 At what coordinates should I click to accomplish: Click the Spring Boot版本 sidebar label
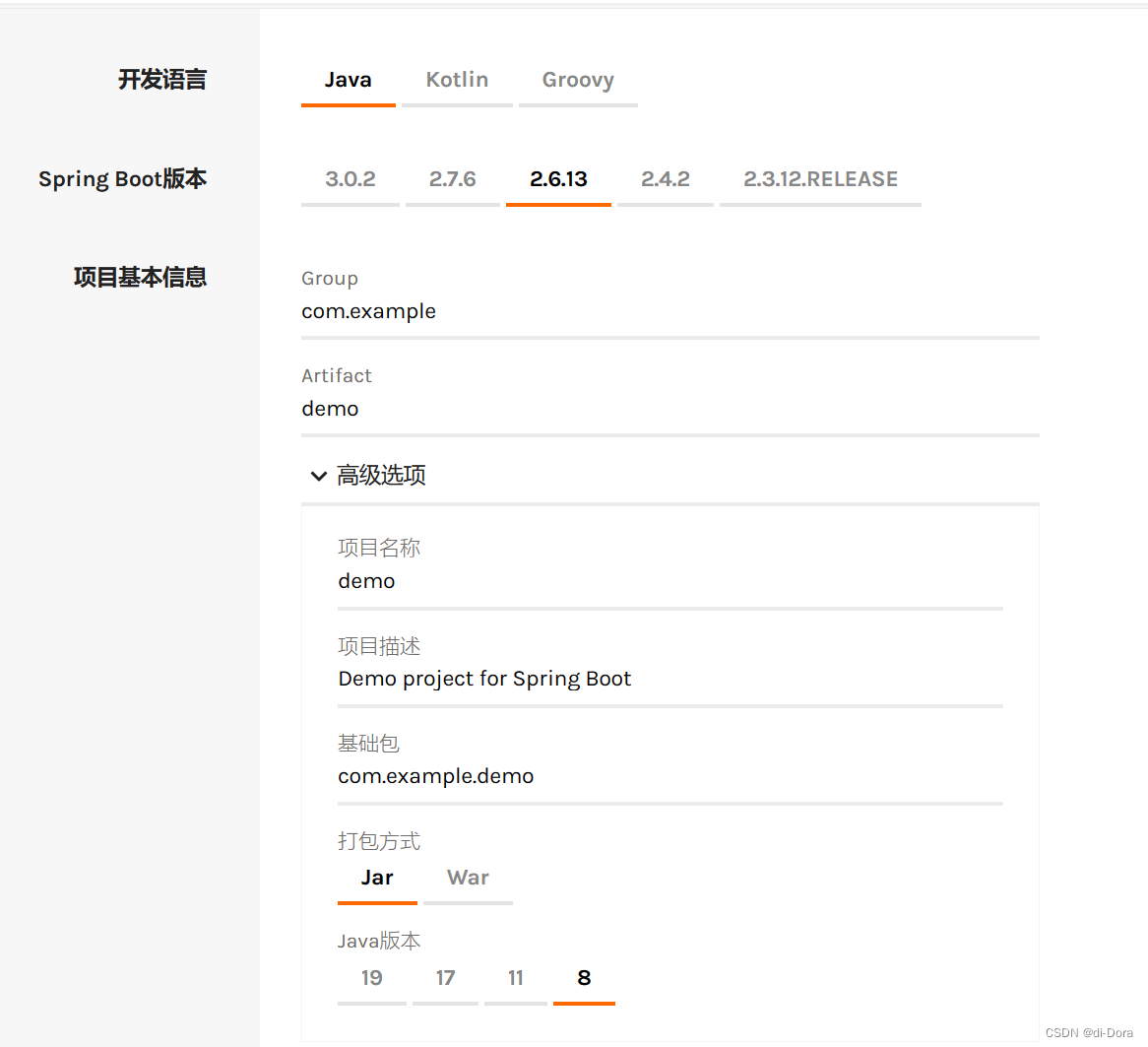click(123, 179)
